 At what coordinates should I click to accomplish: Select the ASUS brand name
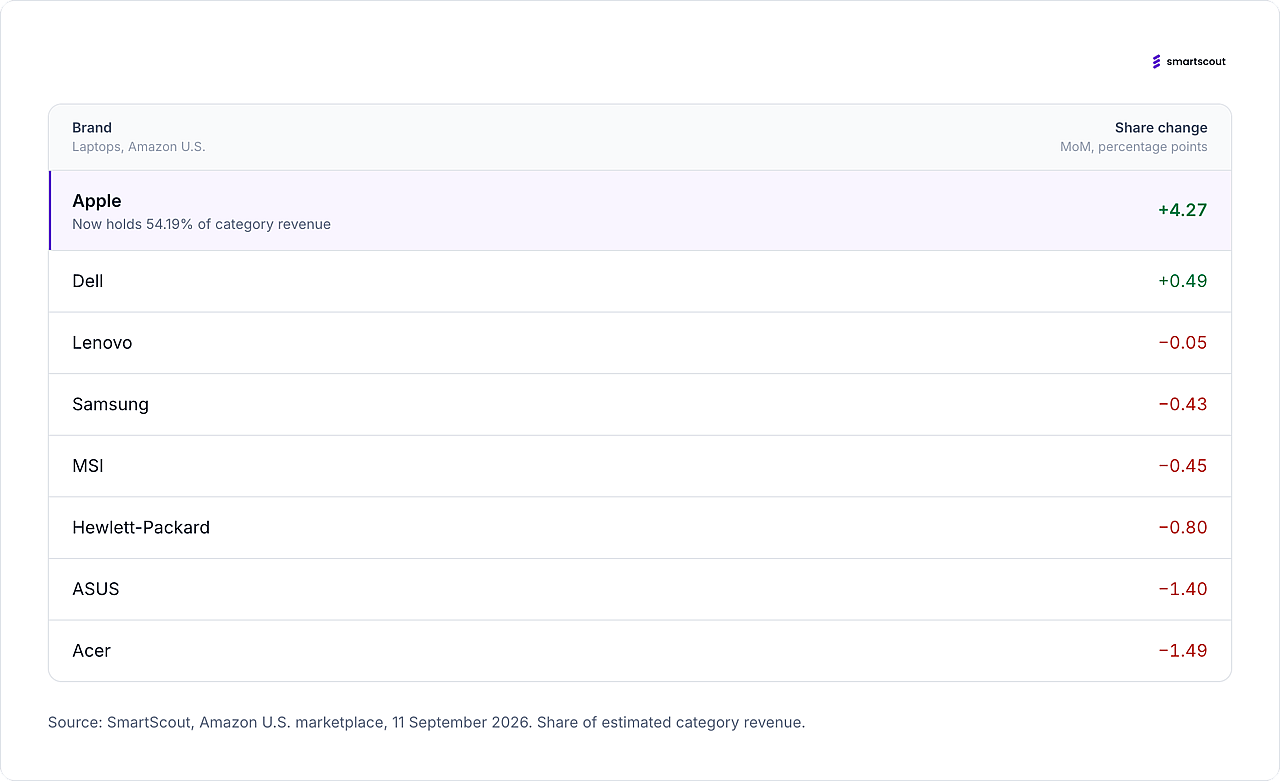[x=96, y=589]
